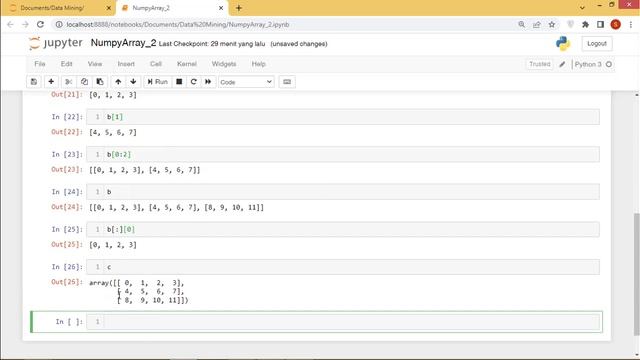Open the Chrome three-dot menu
Screen dimensions: 640x360
(631, 24)
